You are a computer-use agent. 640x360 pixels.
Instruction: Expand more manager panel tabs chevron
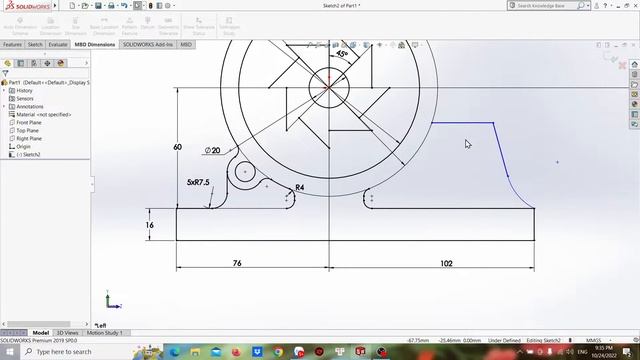(86, 63)
